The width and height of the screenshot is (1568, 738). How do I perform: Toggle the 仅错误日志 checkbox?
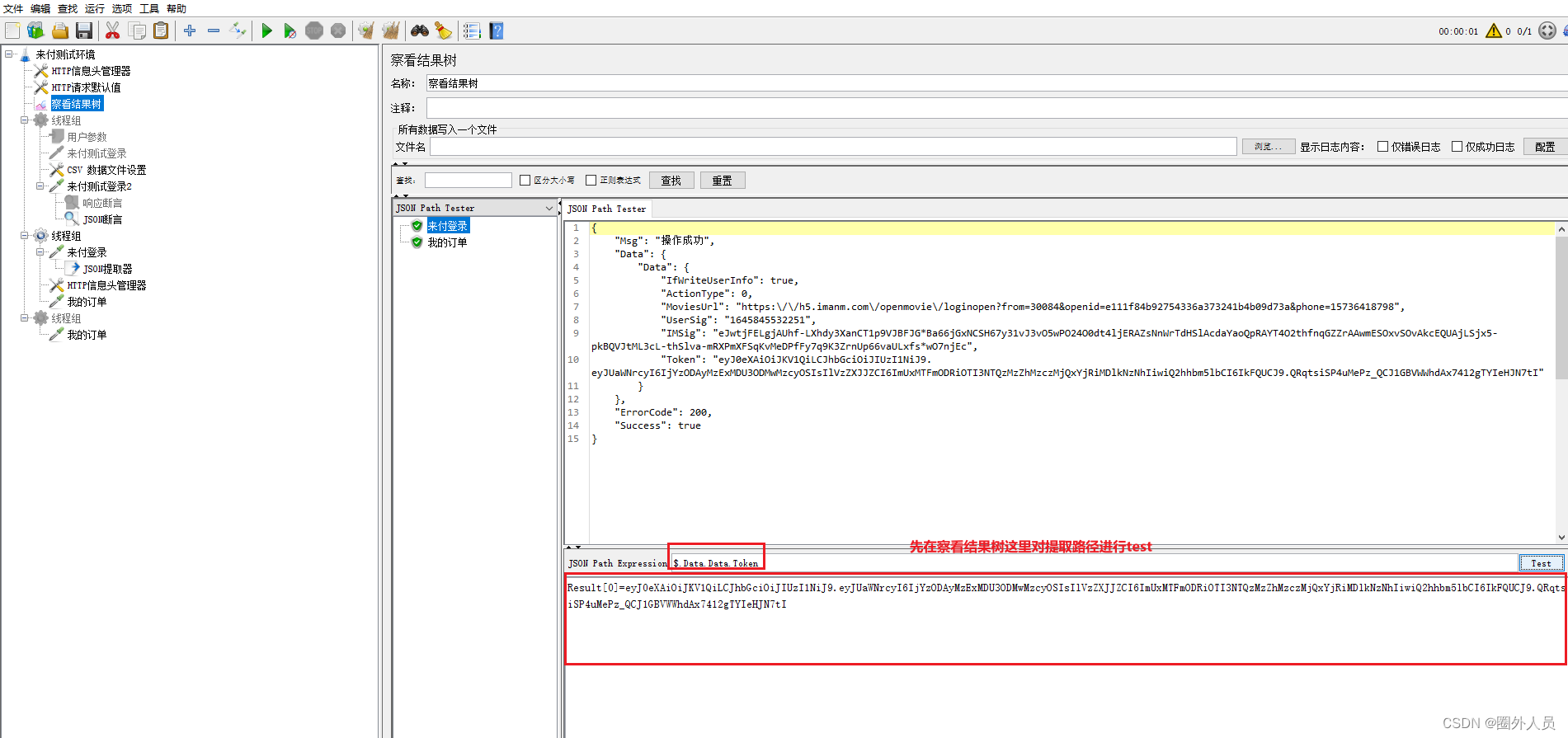(x=1383, y=147)
